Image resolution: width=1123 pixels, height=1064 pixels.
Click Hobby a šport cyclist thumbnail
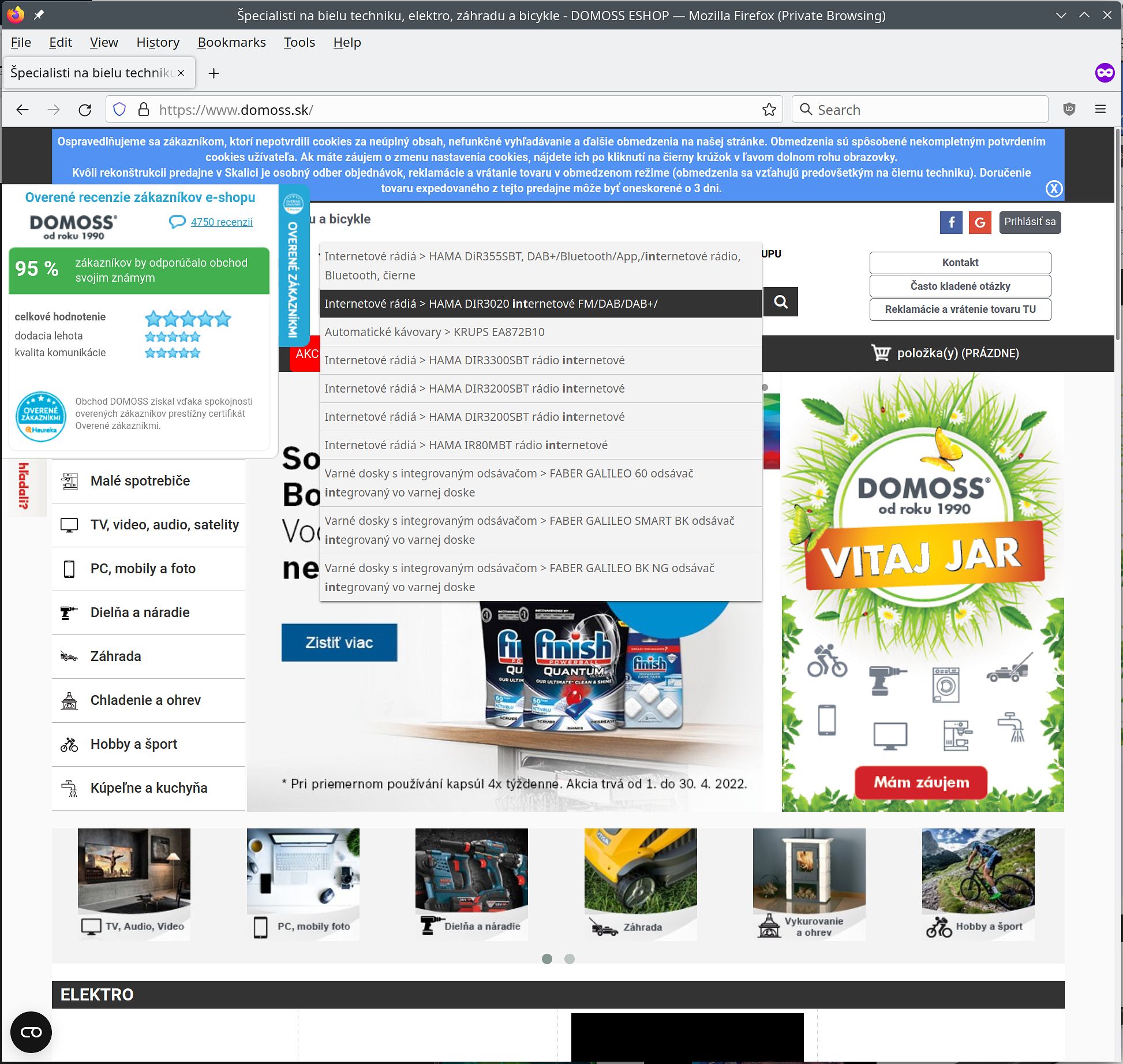coord(978,884)
